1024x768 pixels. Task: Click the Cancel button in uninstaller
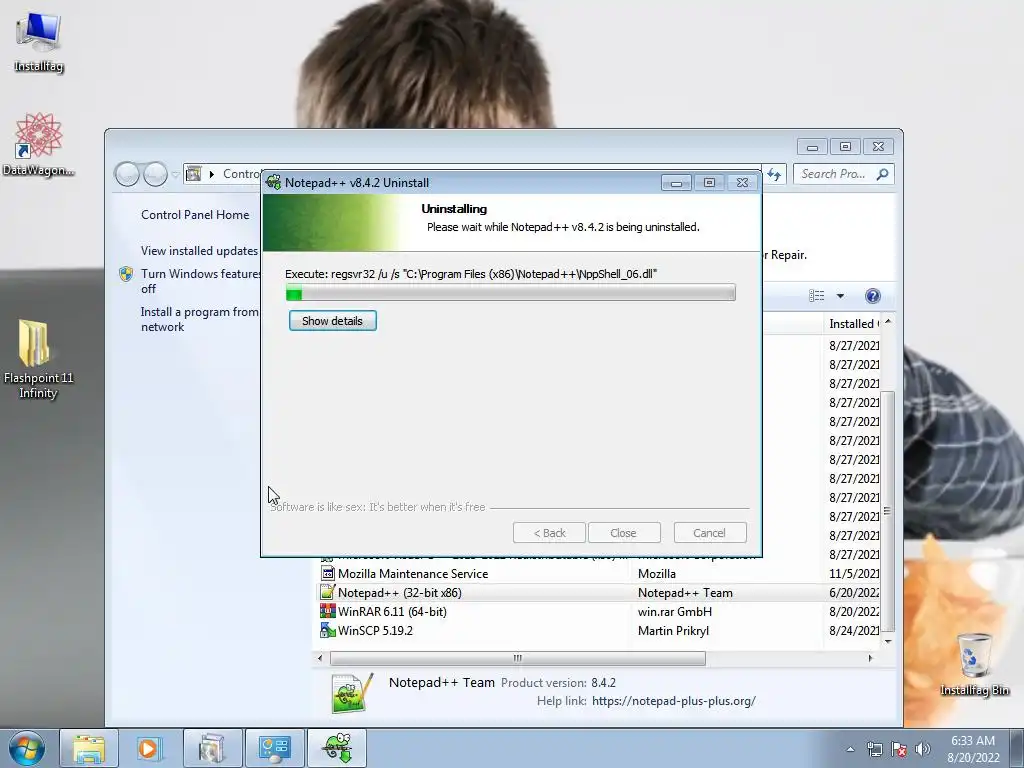[x=709, y=533]
